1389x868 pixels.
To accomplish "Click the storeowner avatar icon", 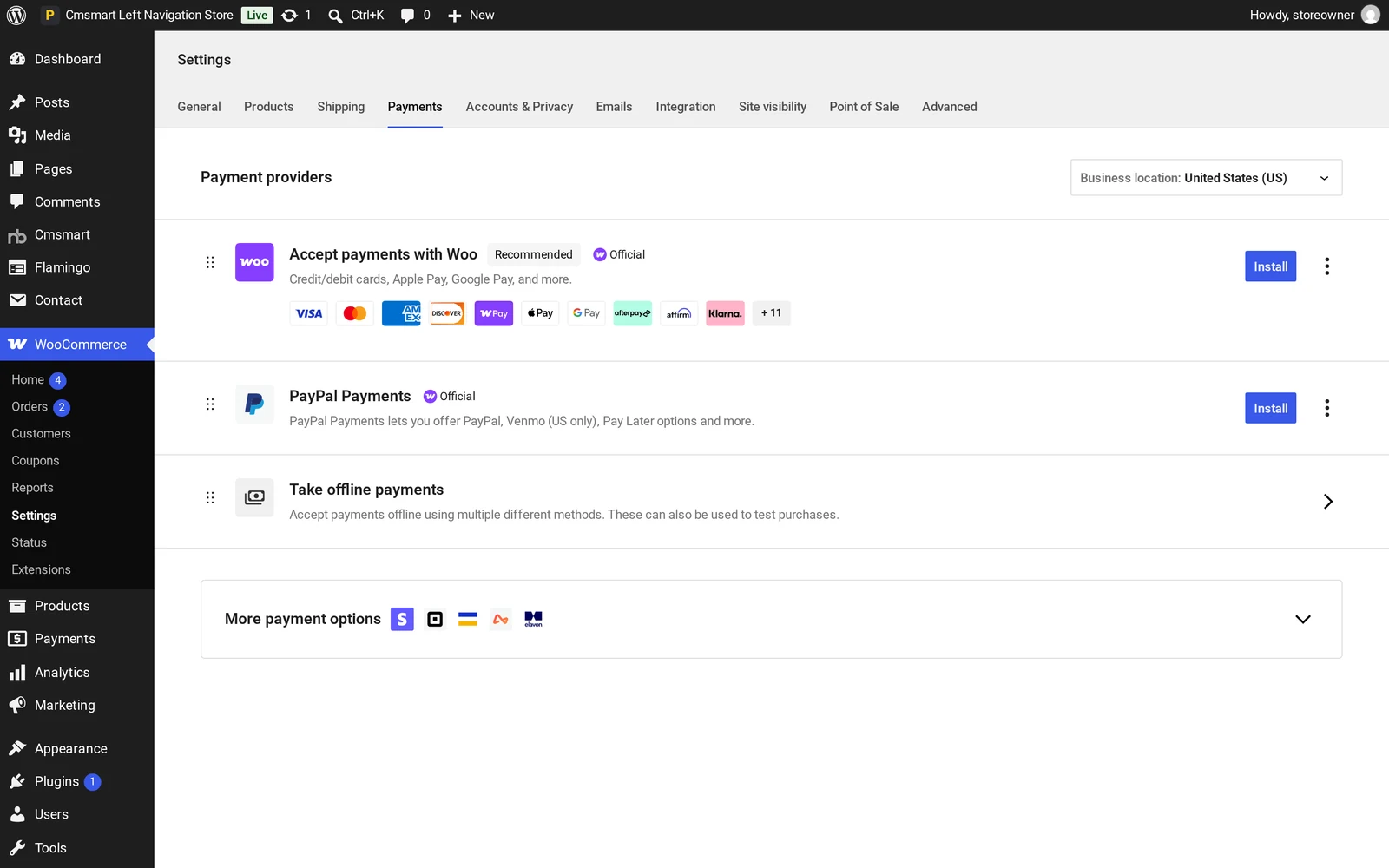I will [1371, 15].
